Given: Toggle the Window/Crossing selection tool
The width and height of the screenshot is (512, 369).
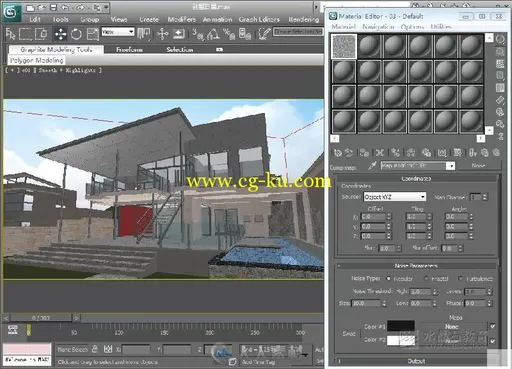Looking at the screenshot, I should pyautogui.click(x=41, y=34).
